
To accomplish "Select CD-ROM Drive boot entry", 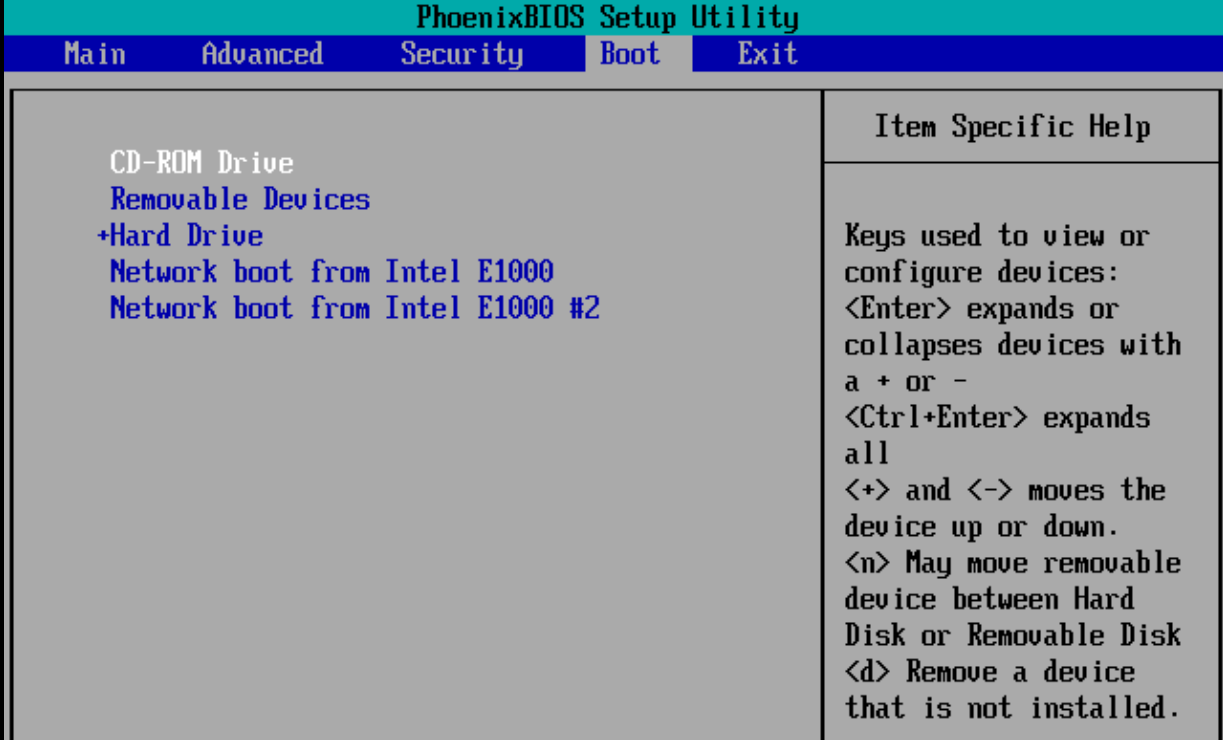I will point(202,163).
